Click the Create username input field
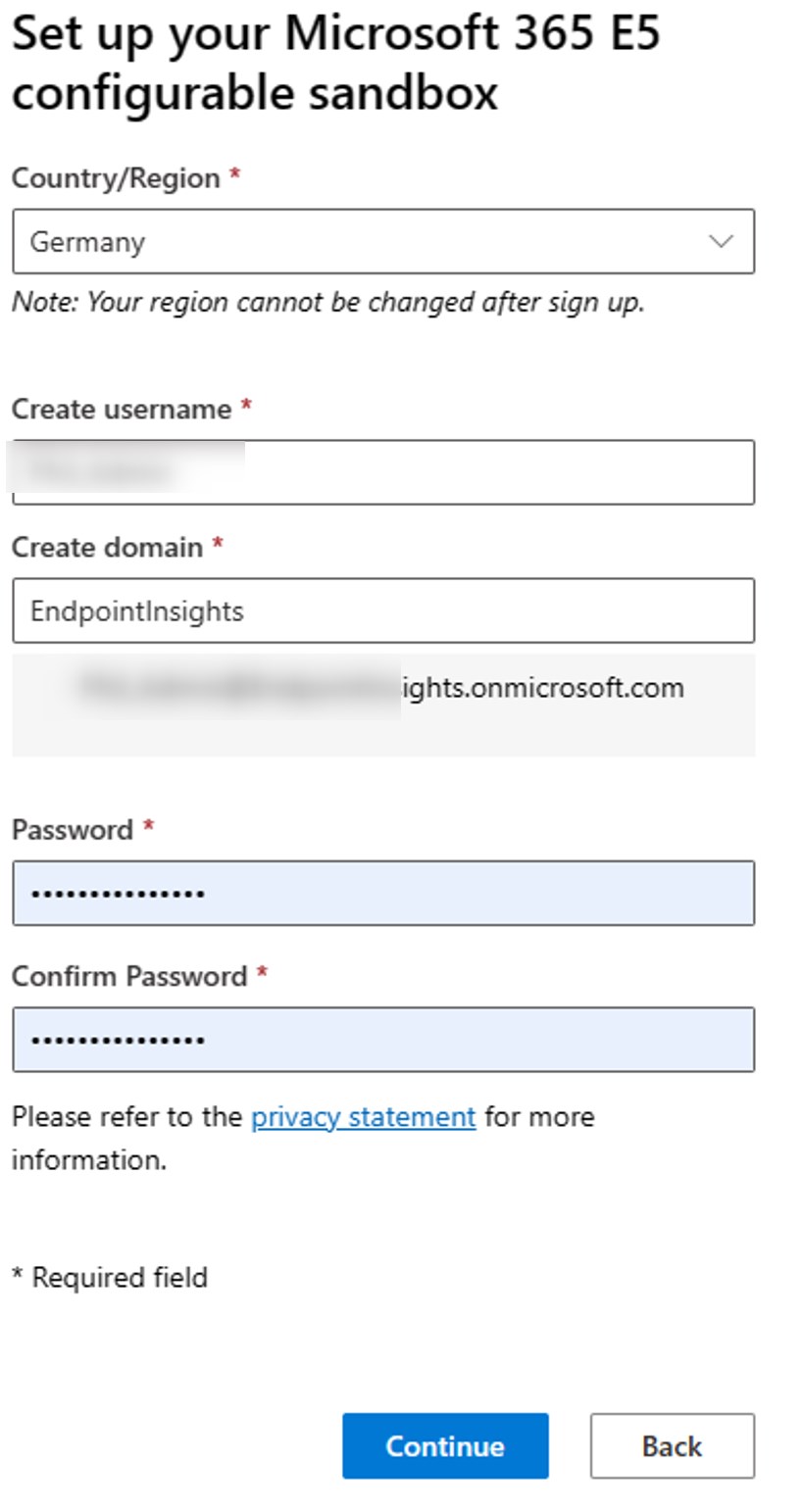Viewport: 804px width, 1512px height. pyautogui.click(x=382, y=472)
